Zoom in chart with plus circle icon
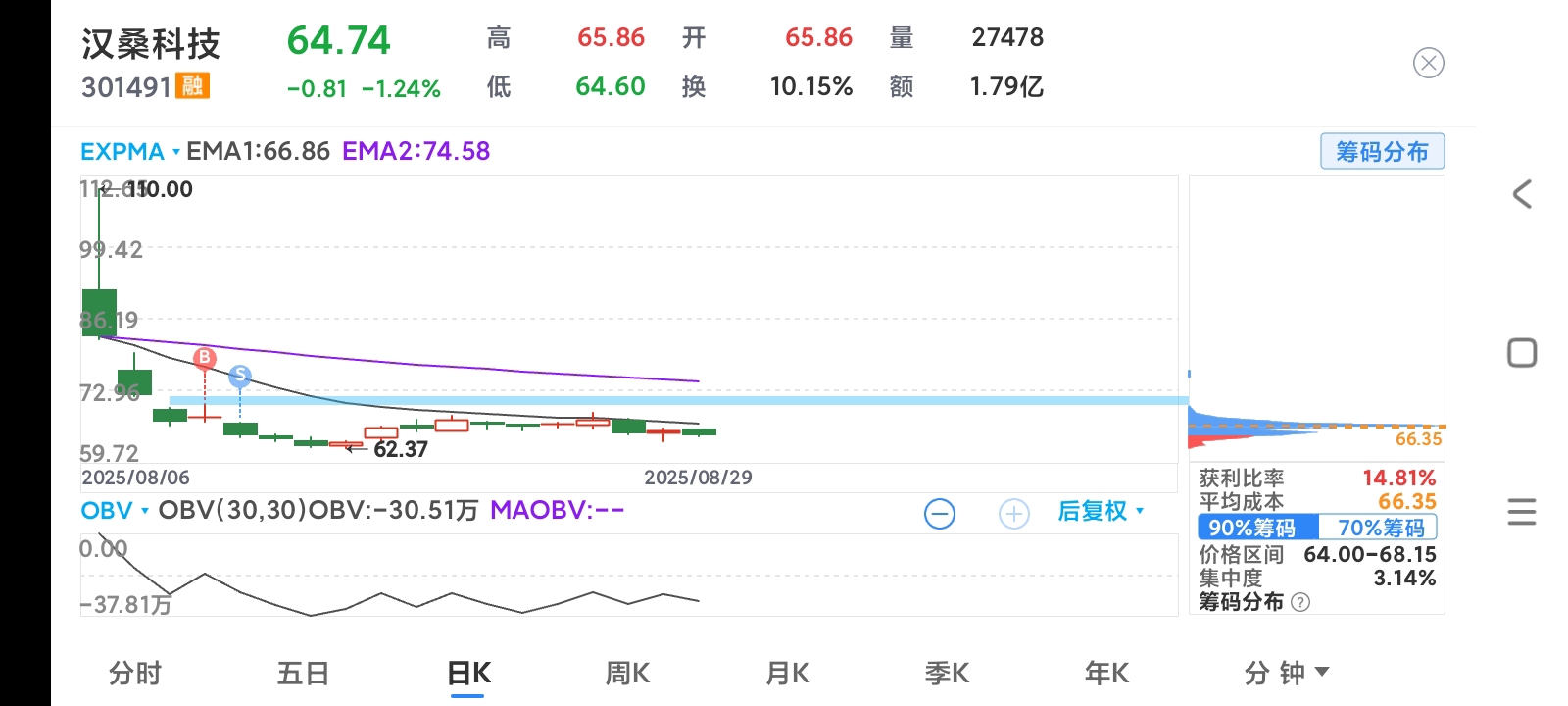This screenshot has height=706, width=1568. pyautogui.click(x=1013, y=513)
